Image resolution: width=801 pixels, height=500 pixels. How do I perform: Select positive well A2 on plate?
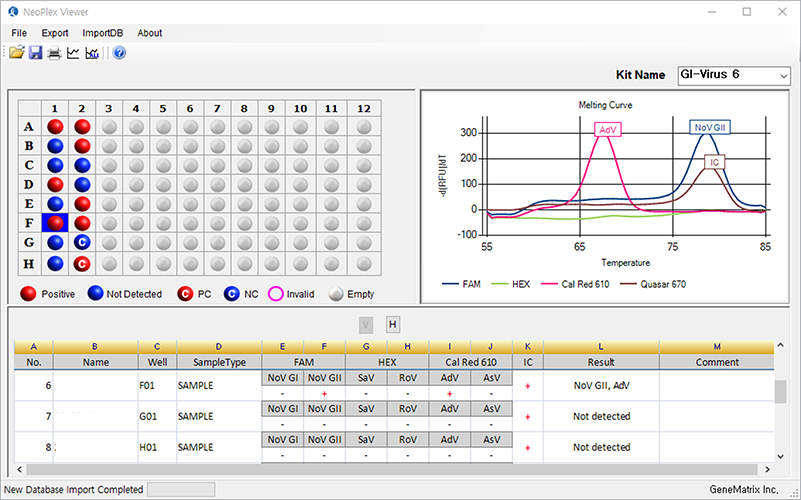82,127
